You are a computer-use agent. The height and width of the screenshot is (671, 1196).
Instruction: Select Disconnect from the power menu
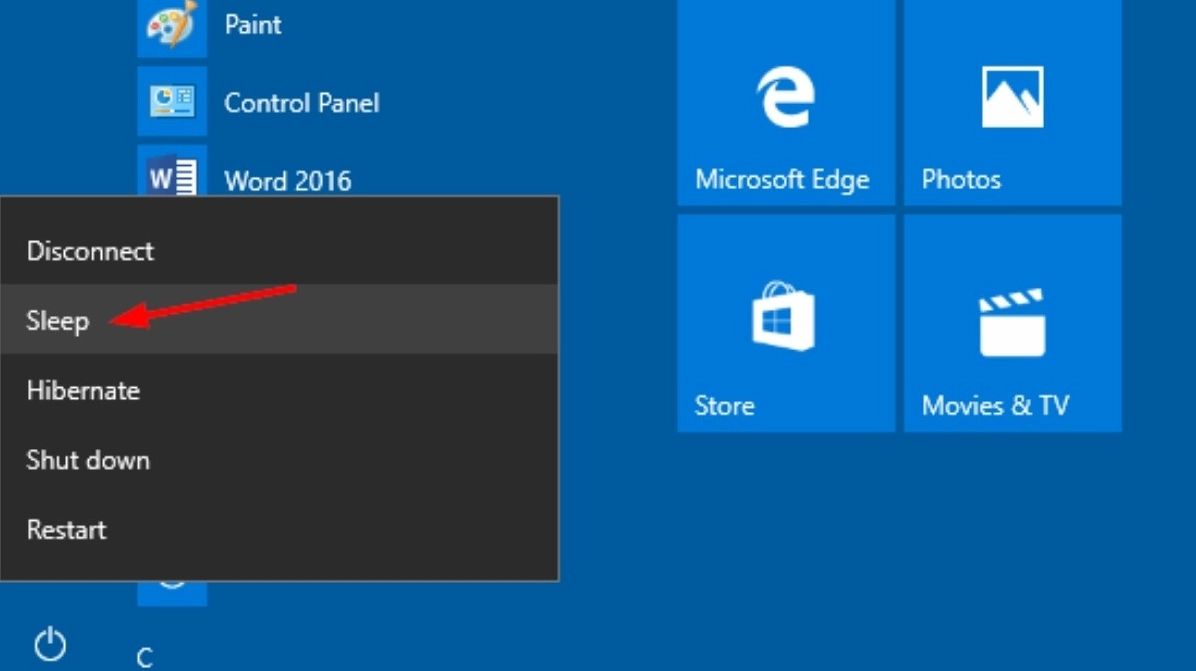[90, 251]
